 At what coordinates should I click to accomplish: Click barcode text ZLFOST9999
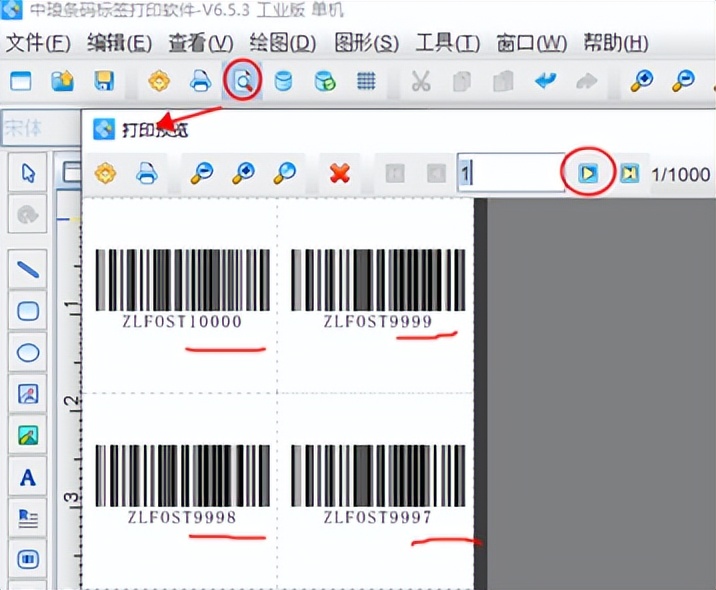click(x=378, y=321)
